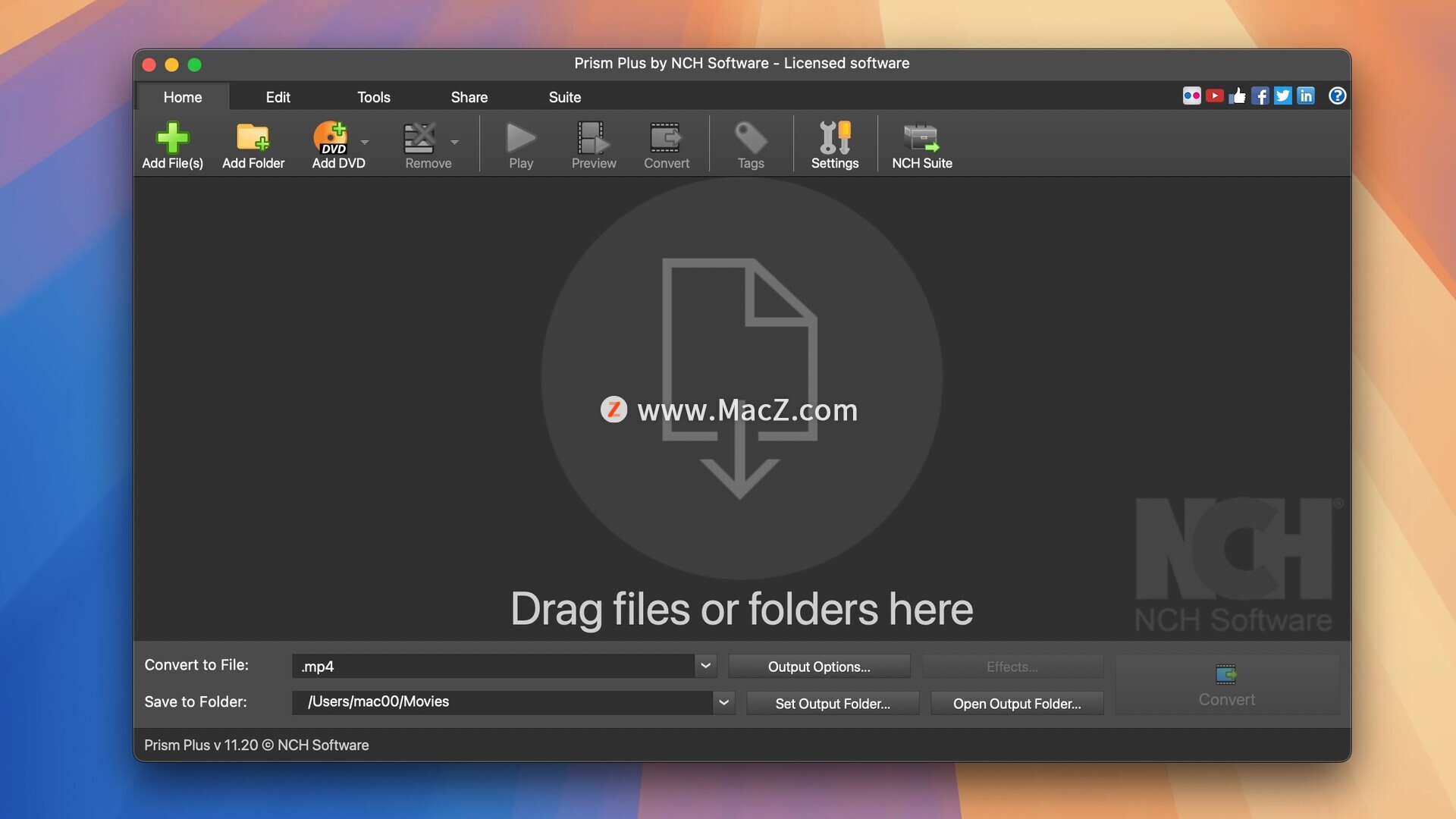Click the thumbs-up like icon
The height and width of the screenshot is (819, 1456).
pyautogui.click(x=1237, y=96)
